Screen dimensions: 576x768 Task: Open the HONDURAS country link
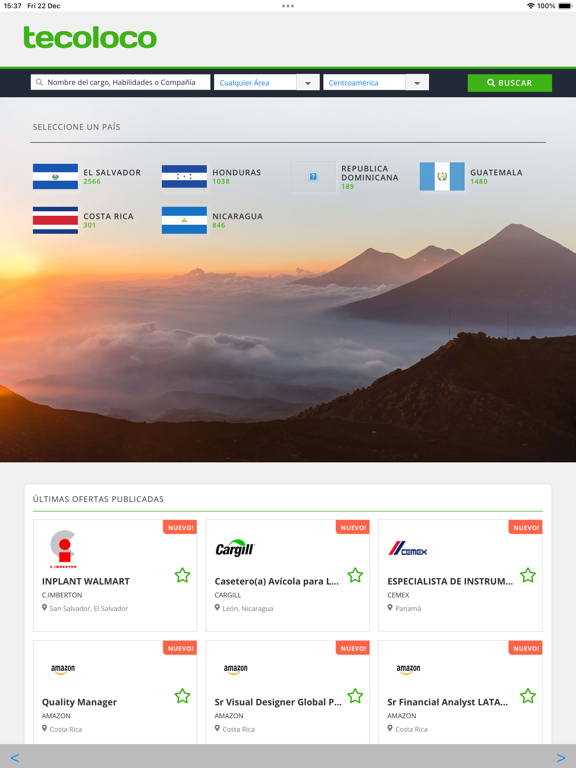(x=237, y=172)
